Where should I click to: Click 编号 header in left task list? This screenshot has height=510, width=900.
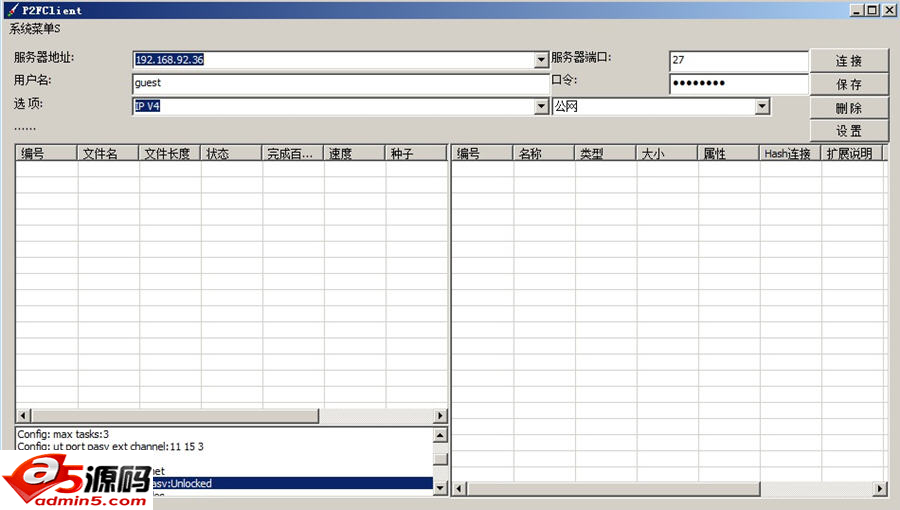coord(46,153)
